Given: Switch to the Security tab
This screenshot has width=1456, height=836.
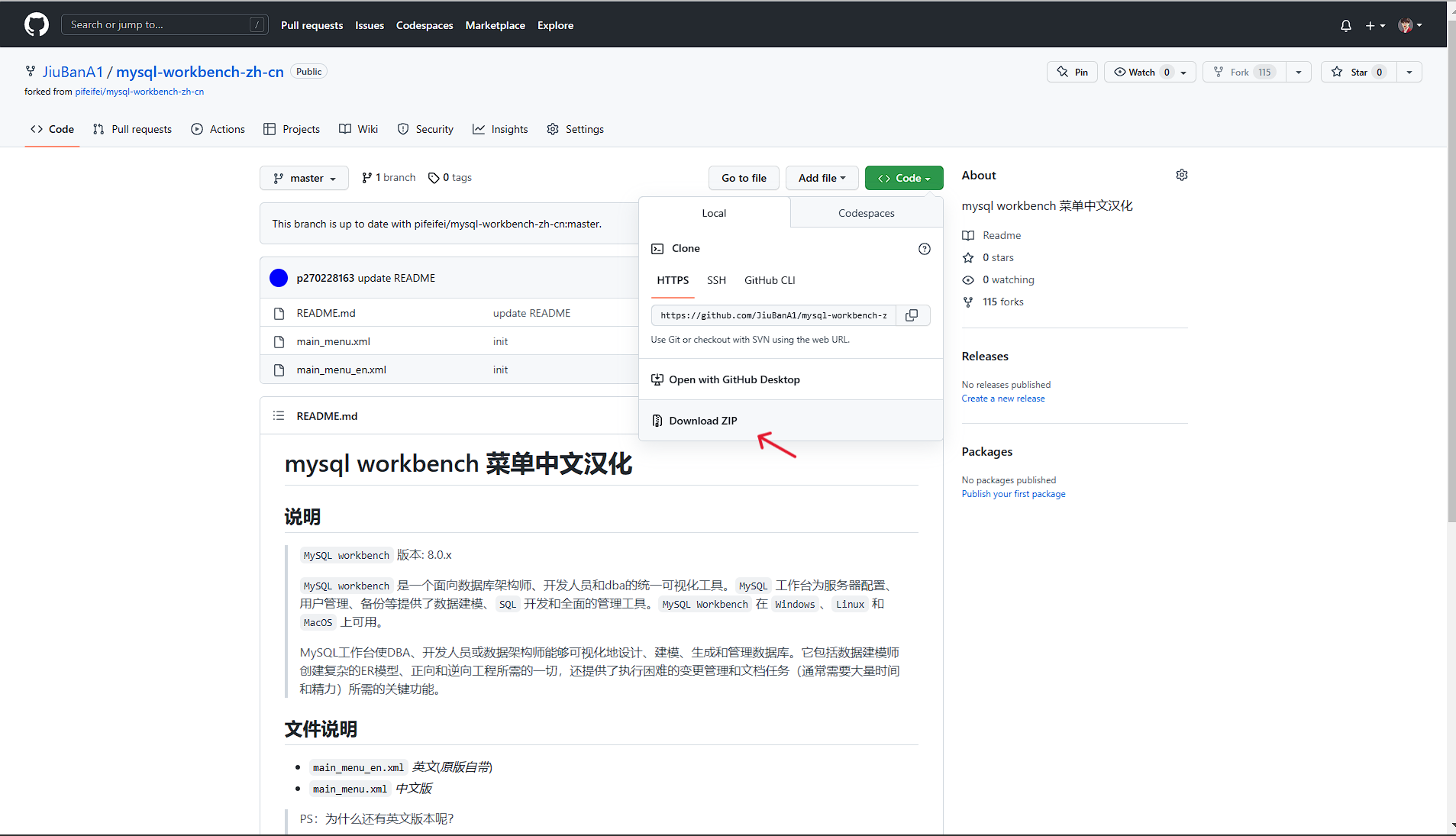Looking at the screenshot, I should point(425,129).
